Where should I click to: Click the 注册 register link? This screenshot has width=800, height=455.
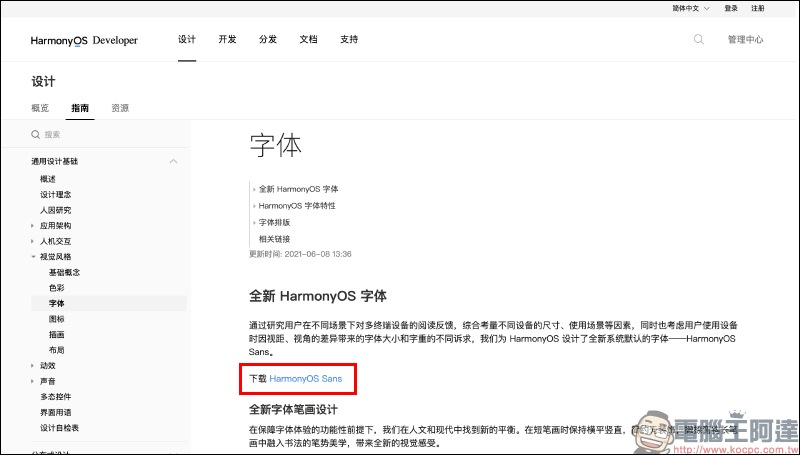(758, 8)
